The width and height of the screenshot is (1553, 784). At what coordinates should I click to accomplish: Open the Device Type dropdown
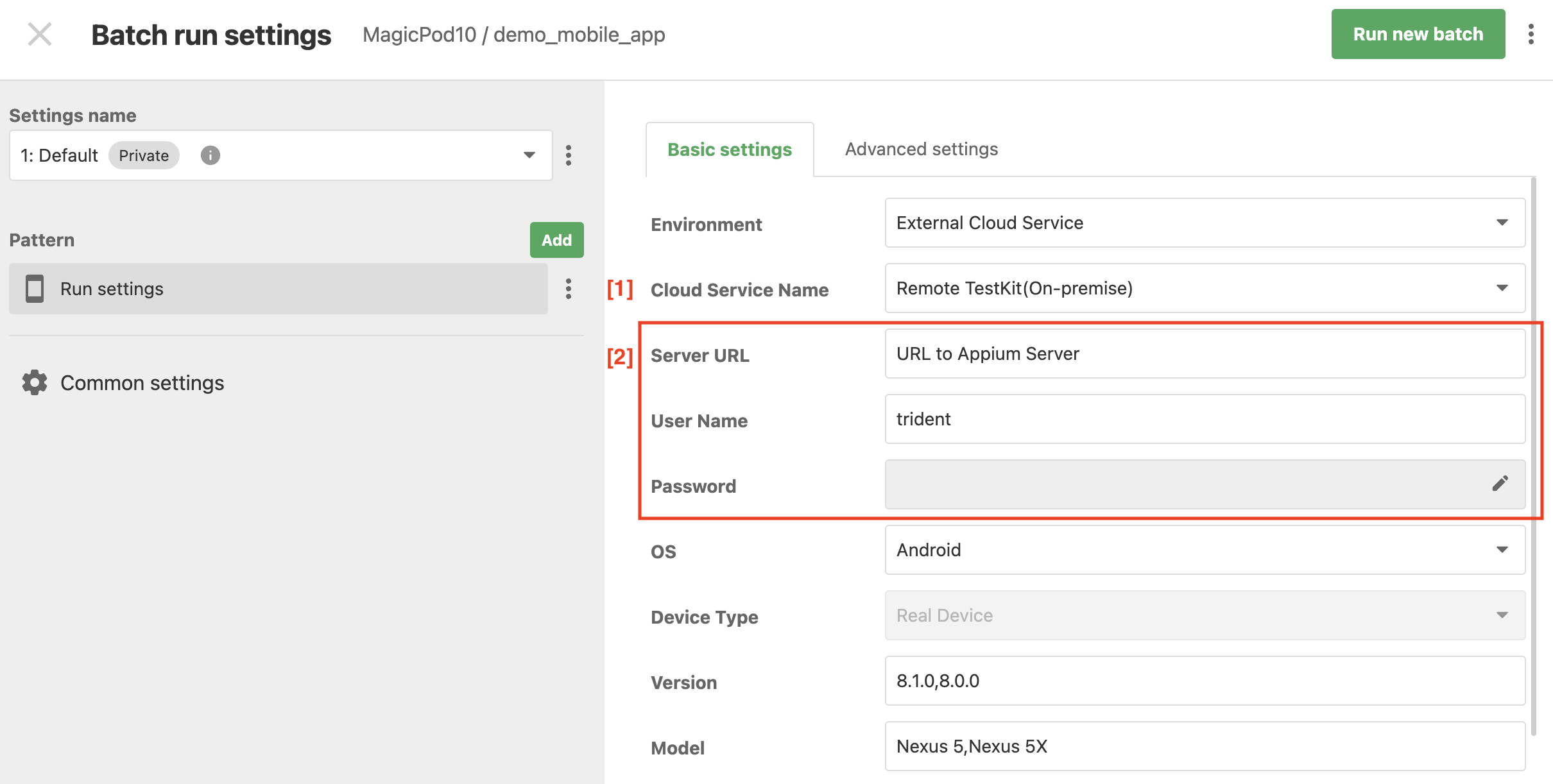1205,615
